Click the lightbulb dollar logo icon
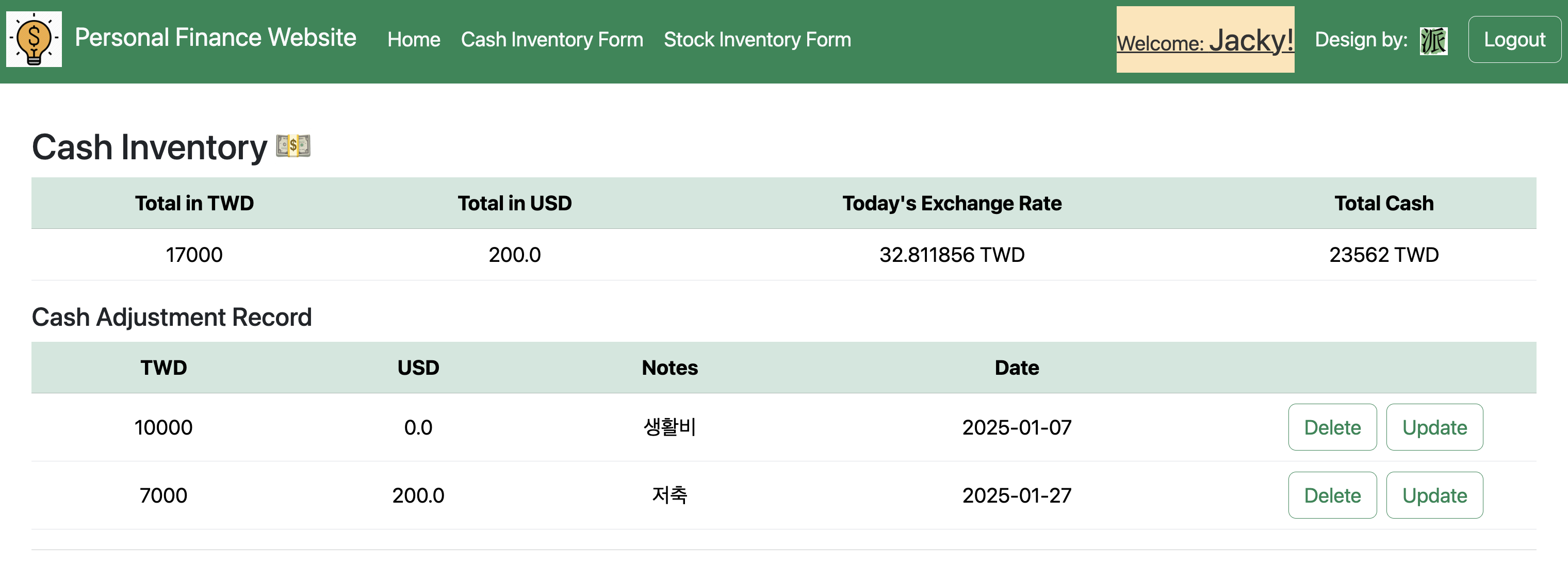Screen dimensions: 1568x565 pos(34,39)
